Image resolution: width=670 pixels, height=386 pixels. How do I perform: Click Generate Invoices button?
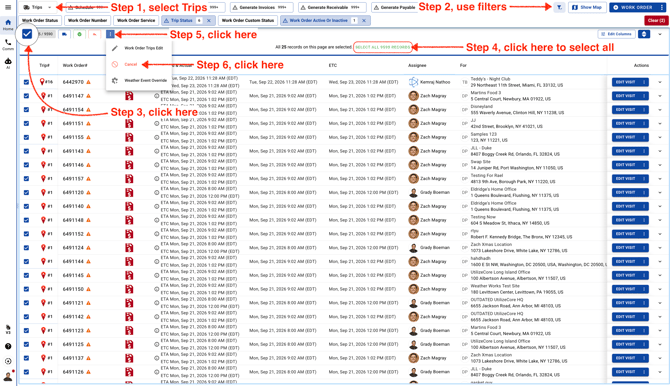point(262,7)
